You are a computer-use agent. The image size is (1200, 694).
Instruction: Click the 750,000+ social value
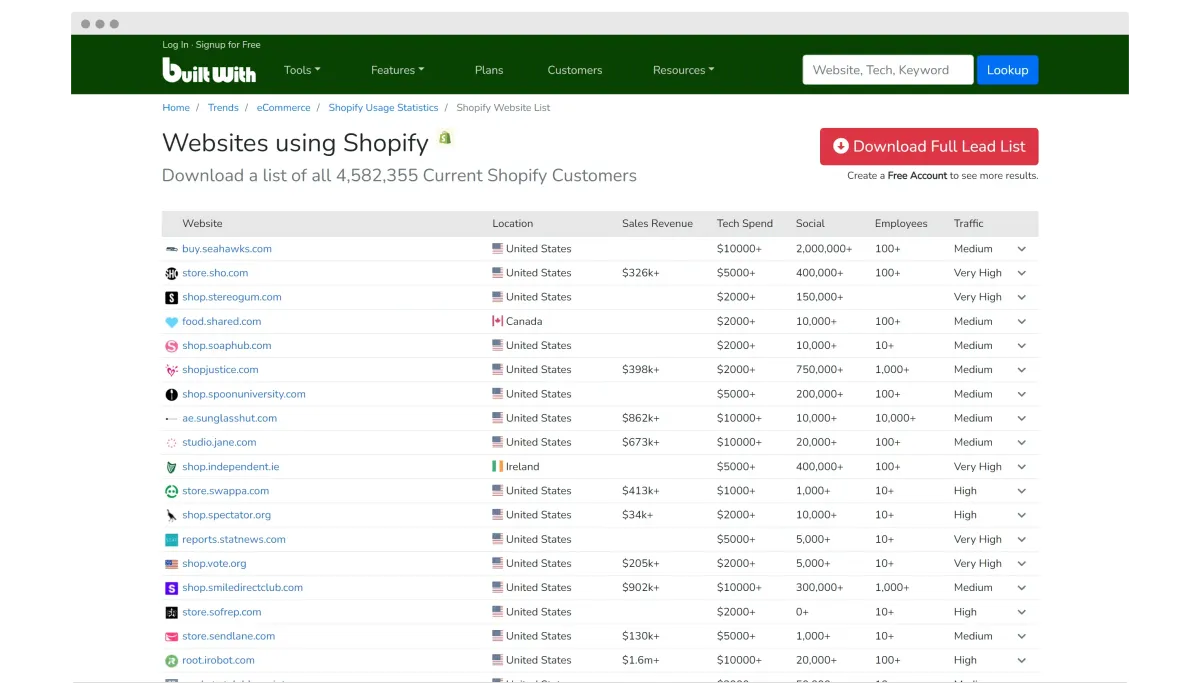[819, 370]
